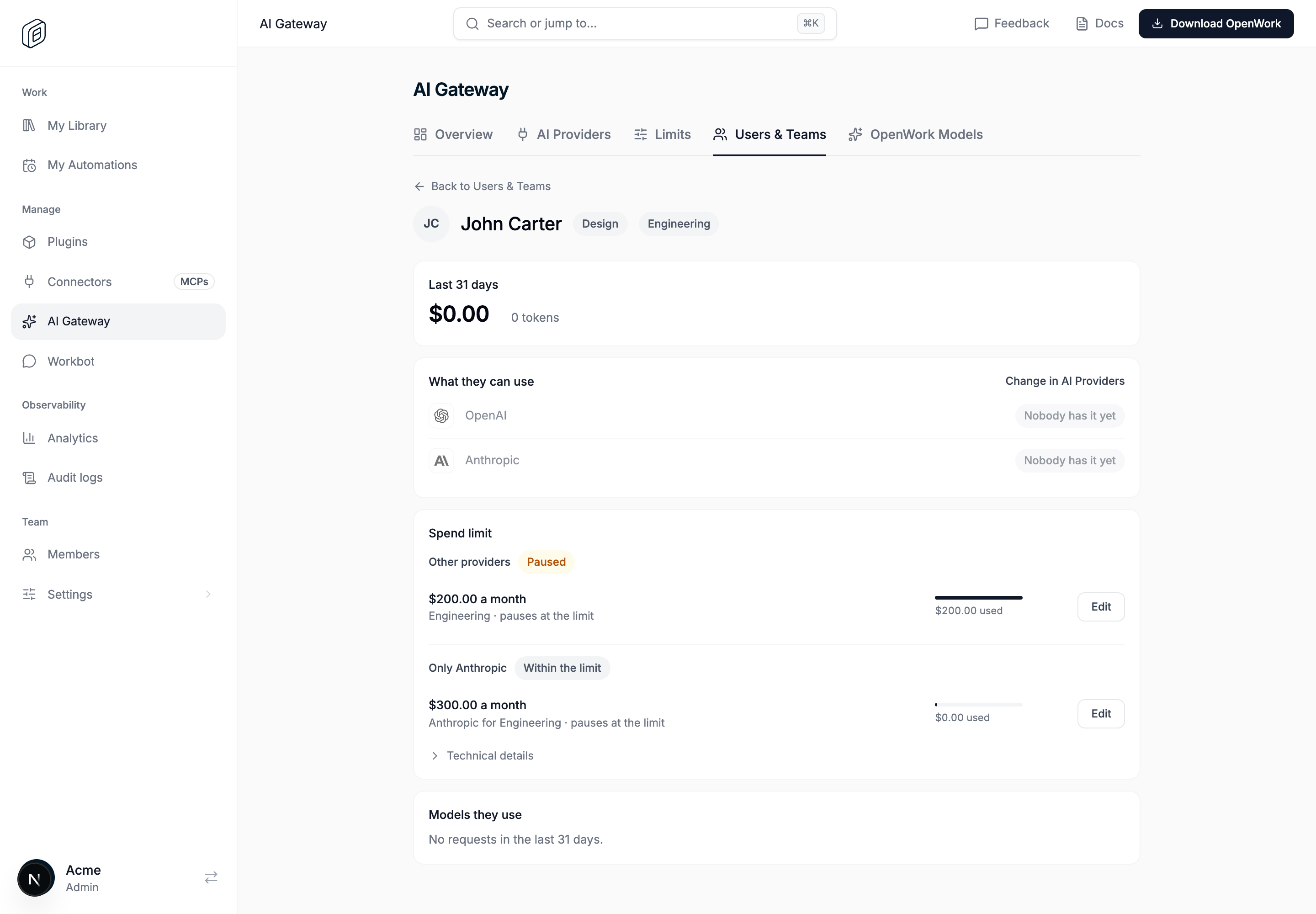The height and width of the screenshot is (914, 1316).
Task: Click the $200.00 used progress bar
Action: coord(978,598)
